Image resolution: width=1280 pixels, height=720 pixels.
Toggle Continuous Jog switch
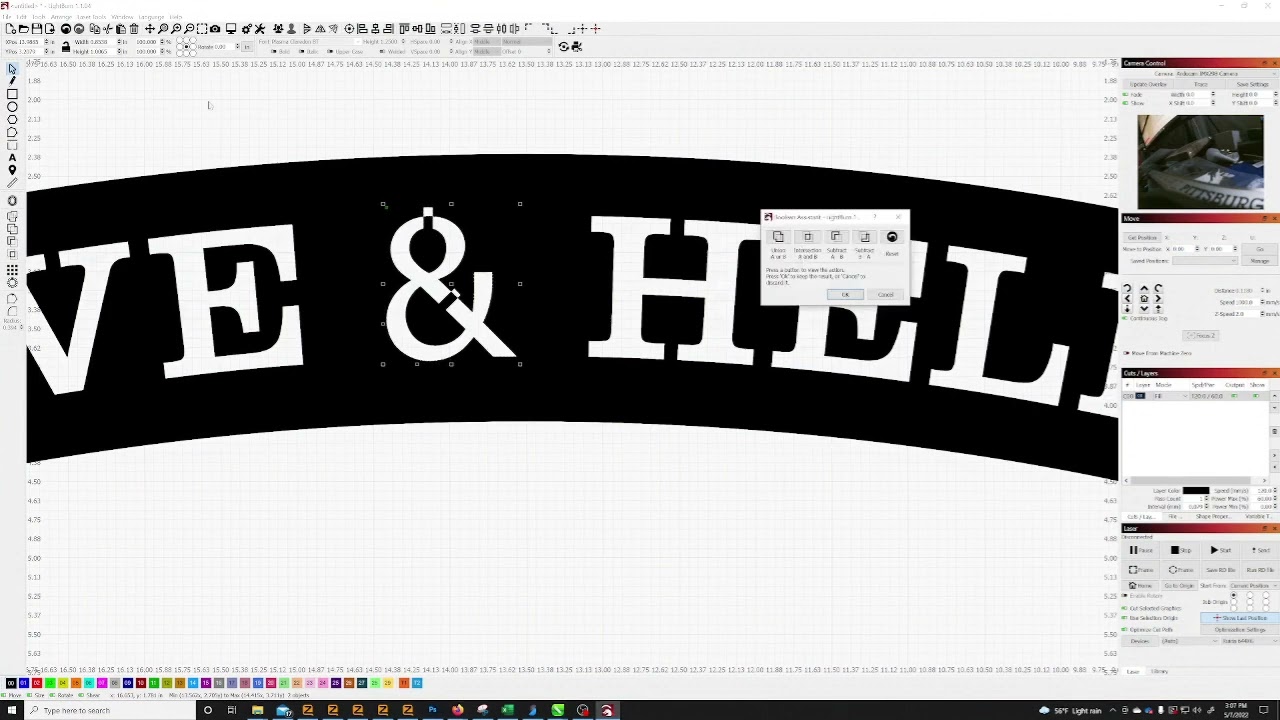pos(1126,318)
